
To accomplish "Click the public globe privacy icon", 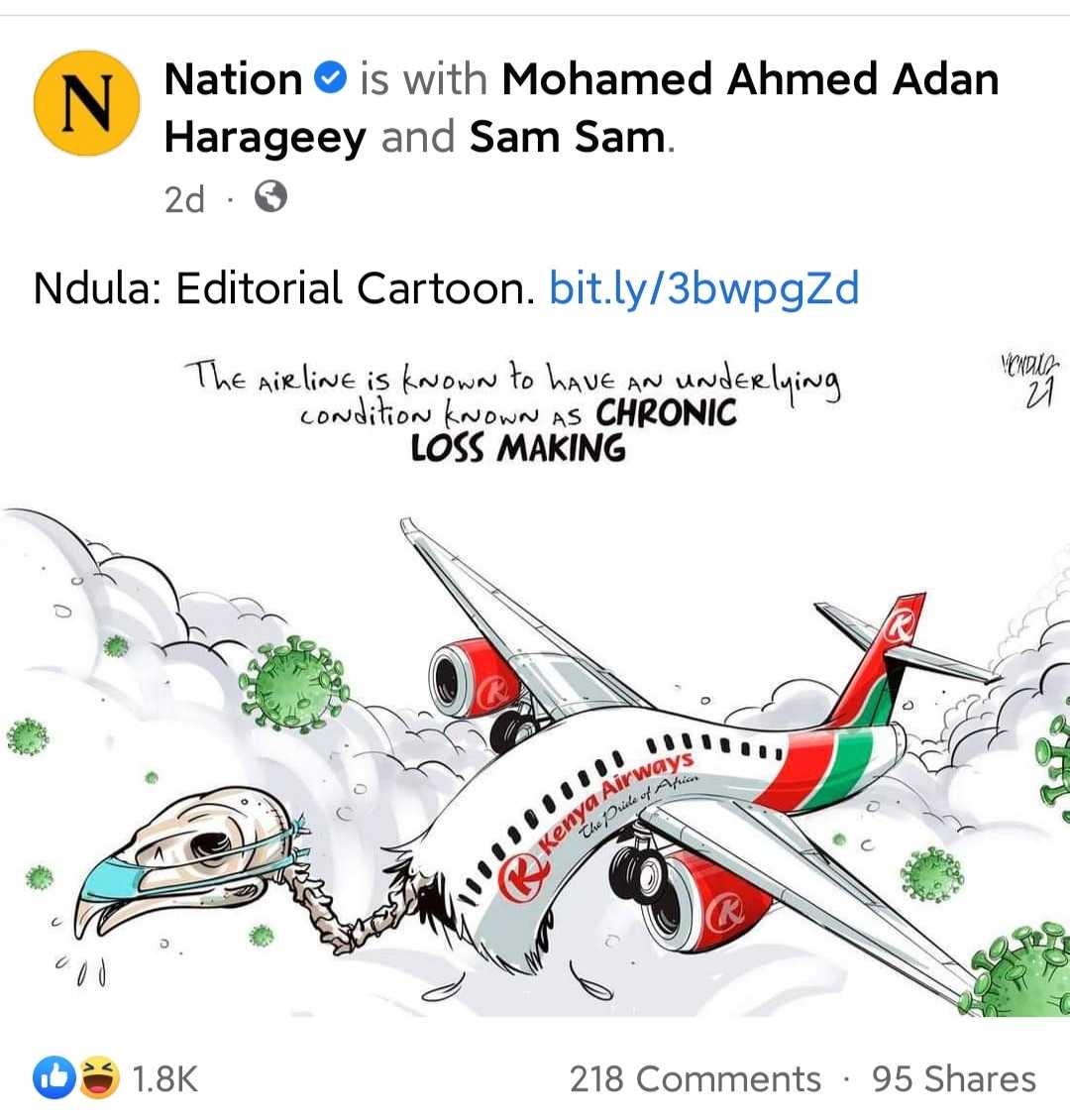I will pyautogui.click(x=271, y=196).
